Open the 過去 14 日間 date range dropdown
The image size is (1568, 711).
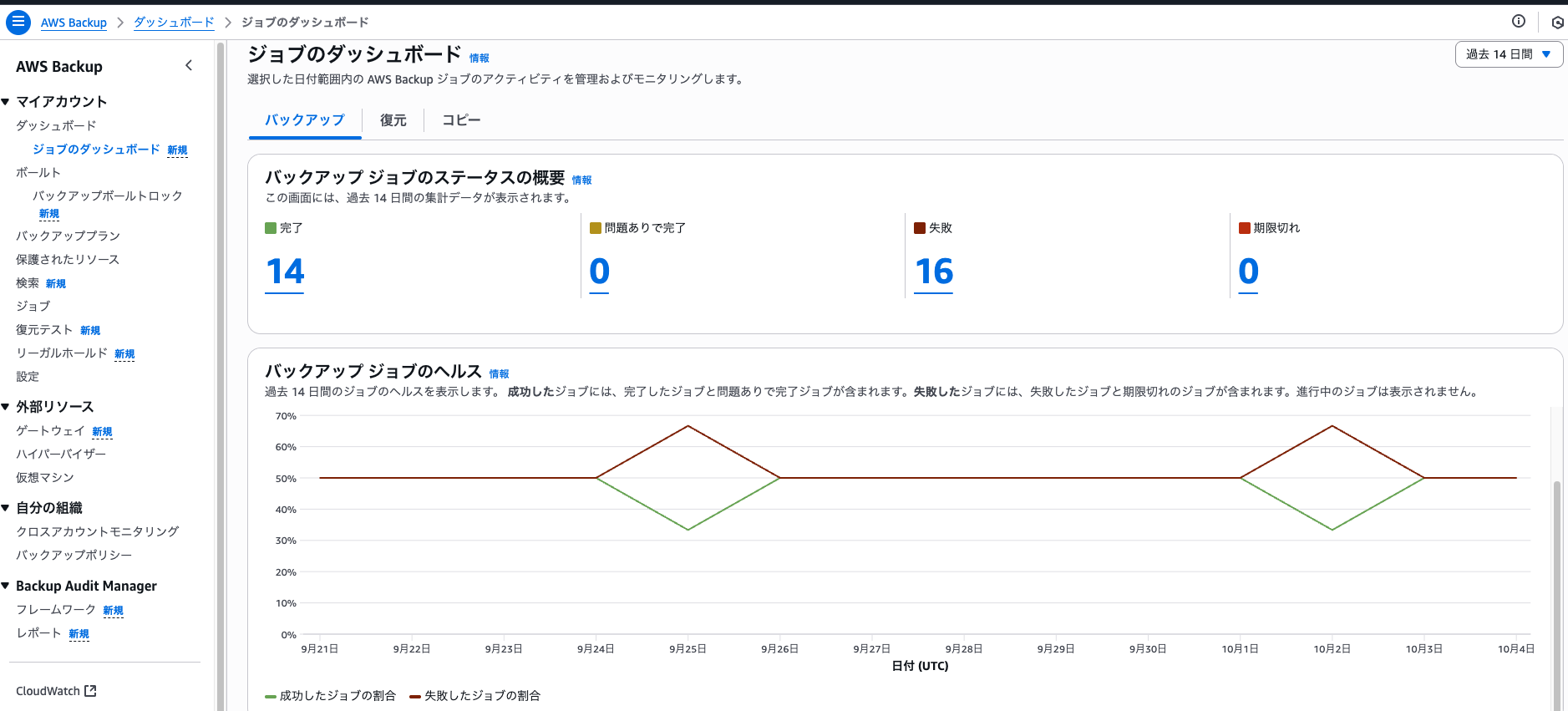tap(1508, 54)
